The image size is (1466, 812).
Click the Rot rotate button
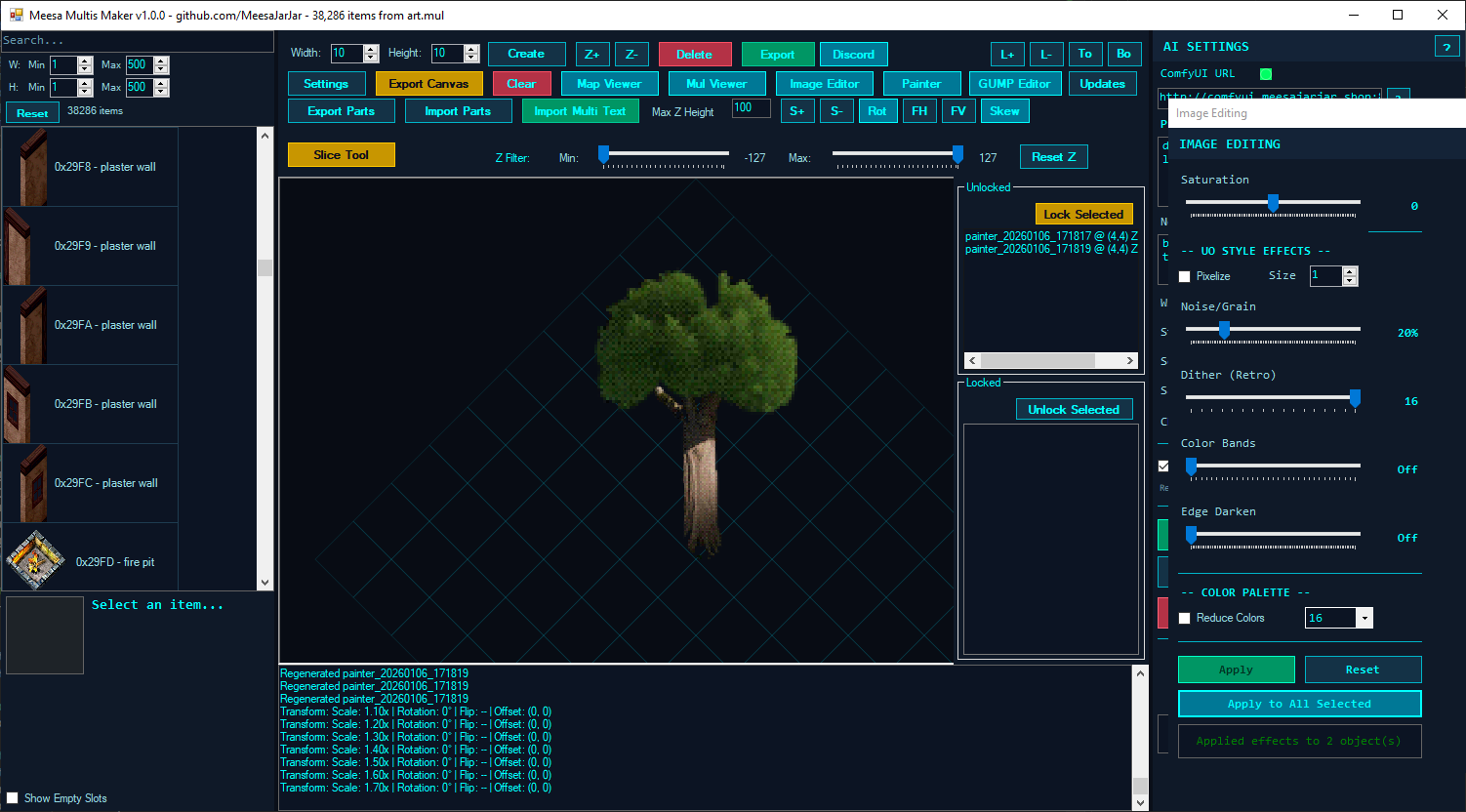(877, 111)
